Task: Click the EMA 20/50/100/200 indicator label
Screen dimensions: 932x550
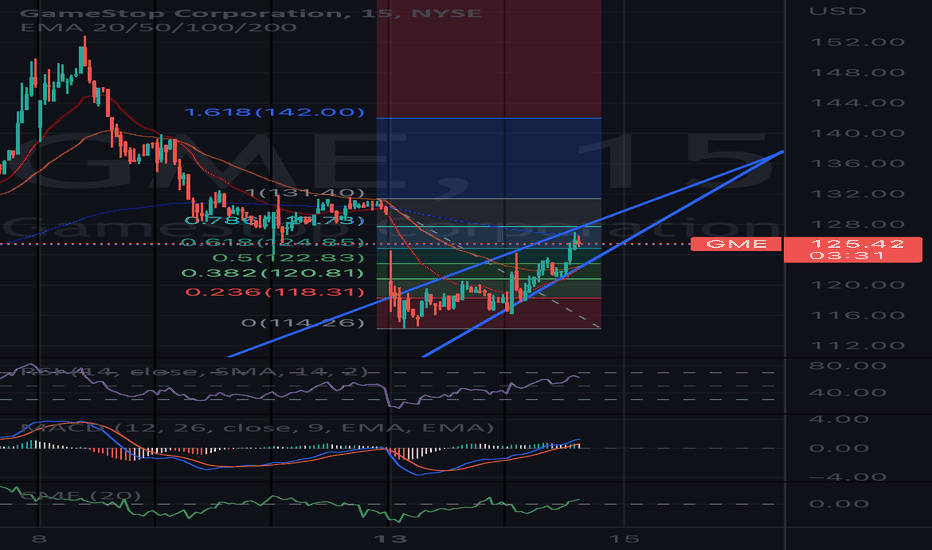Action: [x=158, y=28]
